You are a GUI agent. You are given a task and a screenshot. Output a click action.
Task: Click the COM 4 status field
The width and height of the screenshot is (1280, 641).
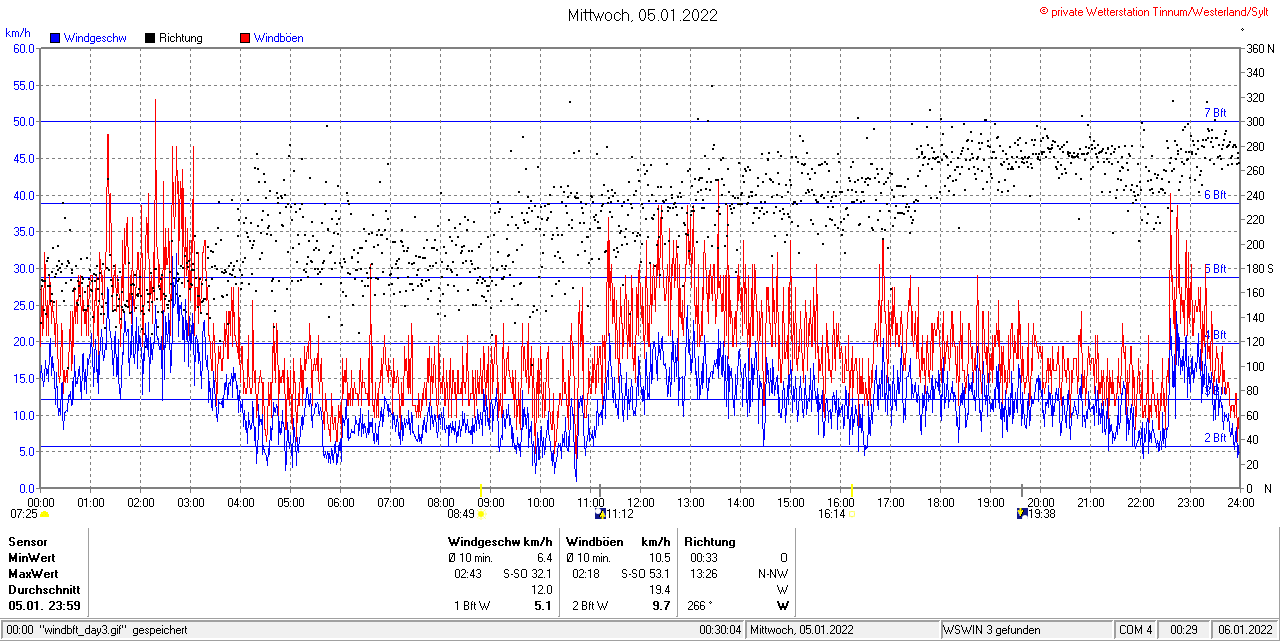click(1136, 630)
